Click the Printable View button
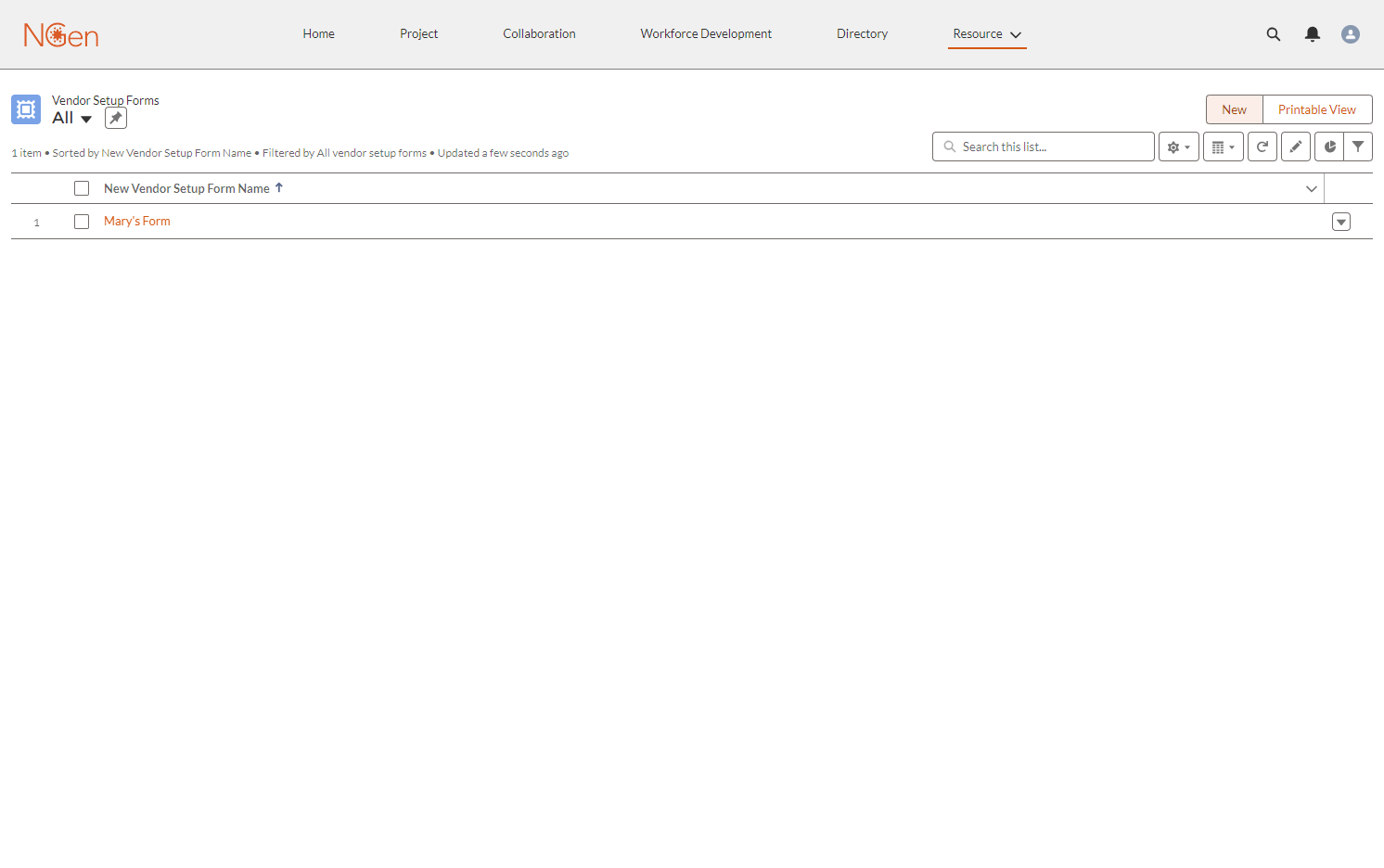Viewport: 1384px width, 868px height. [1317, 109]
